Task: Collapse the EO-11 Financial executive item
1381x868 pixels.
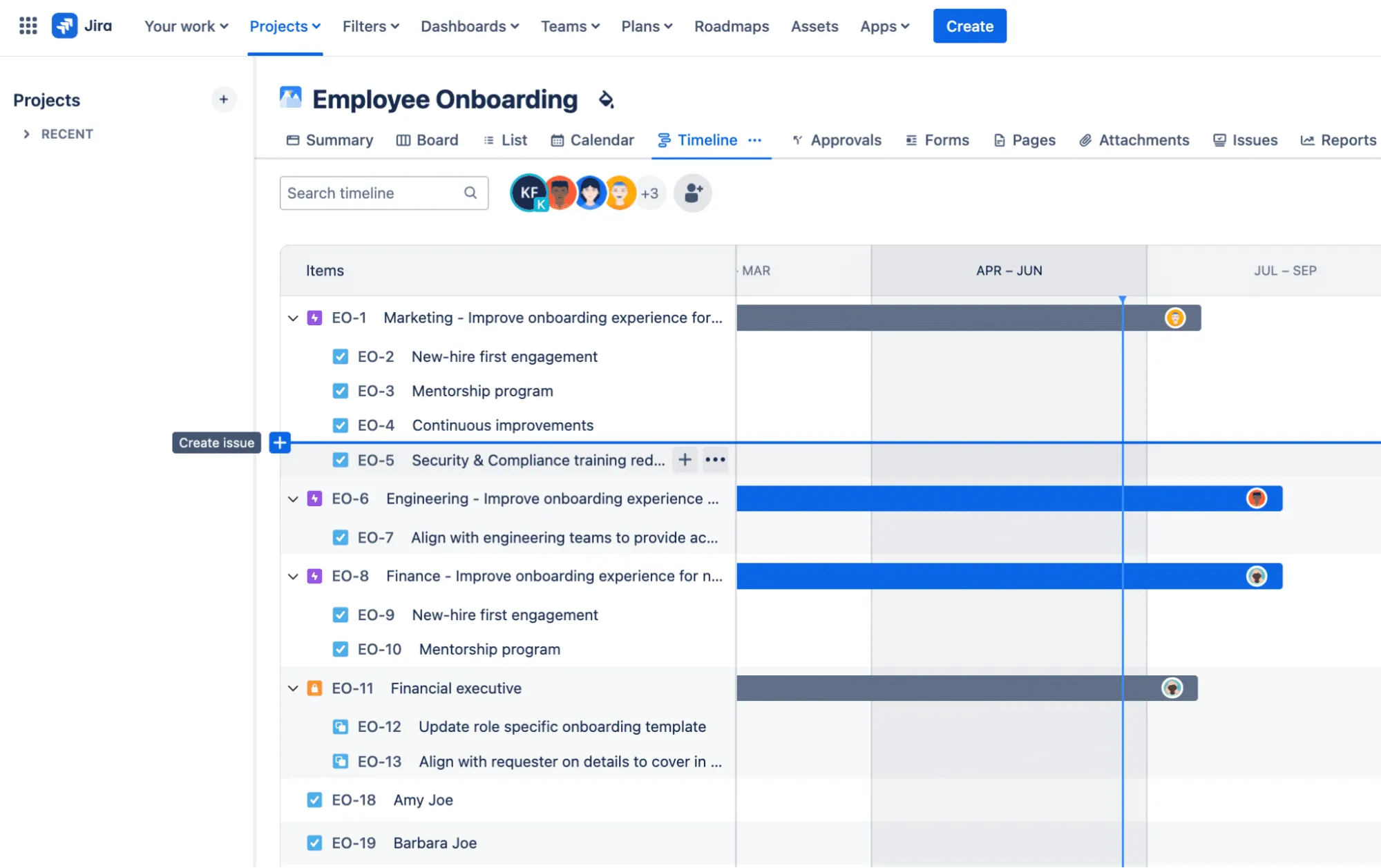Action: (293, 688)
